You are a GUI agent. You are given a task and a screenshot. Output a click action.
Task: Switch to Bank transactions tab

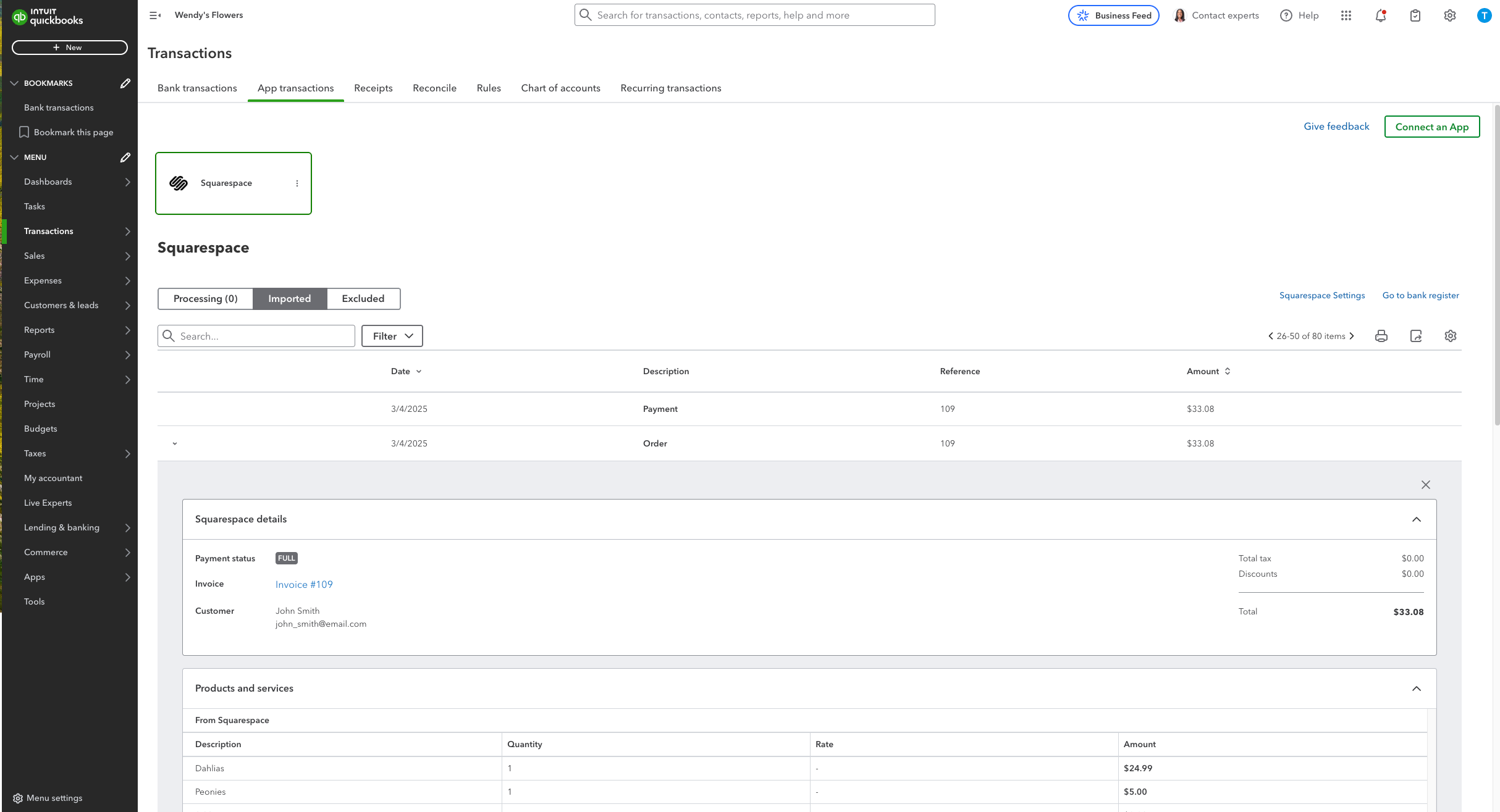click(x=197, y=88)
